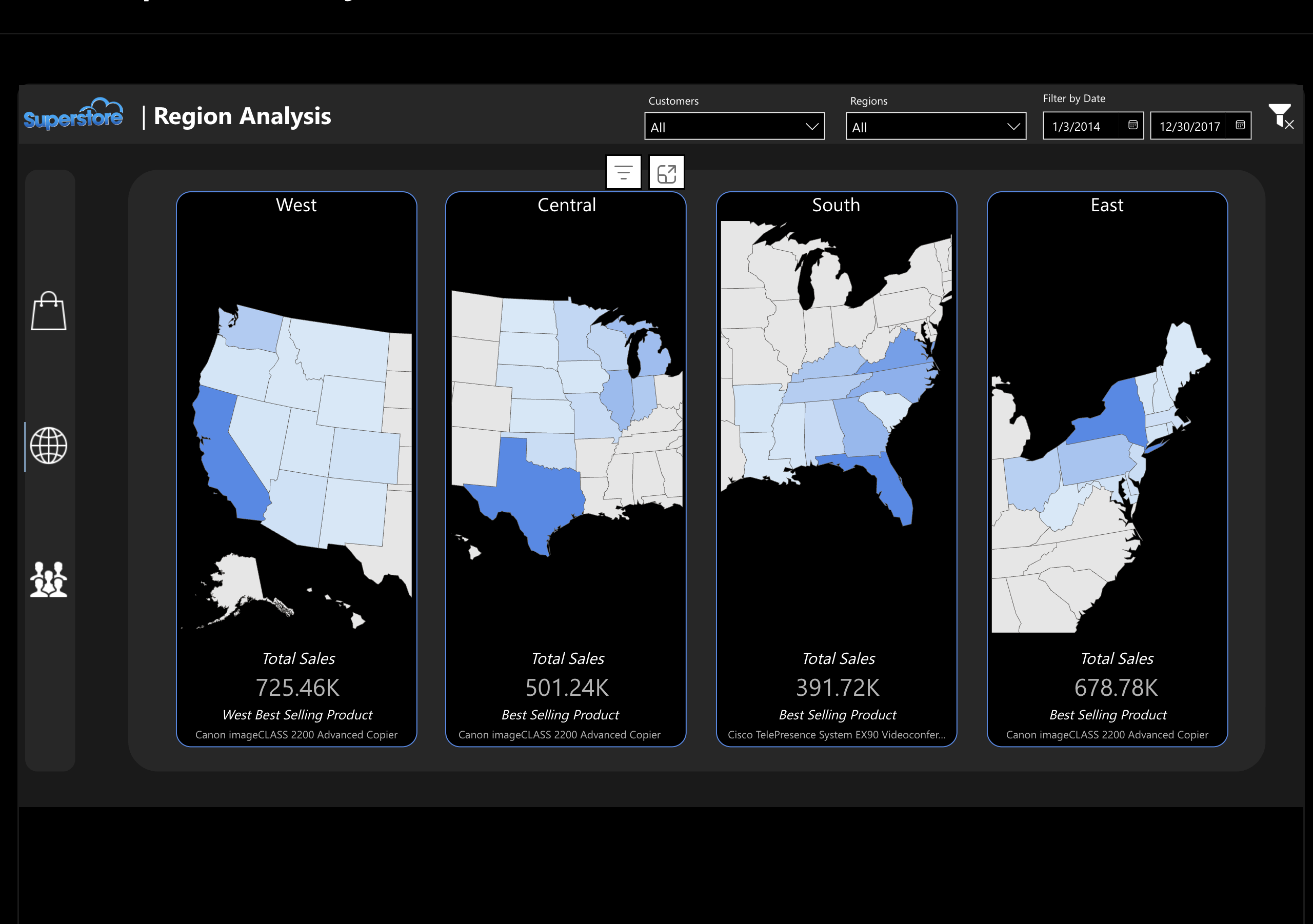Viewport: 1313px width, 924px height.
Task: Click the clear all filters funnel icon
Action: 1281,120
